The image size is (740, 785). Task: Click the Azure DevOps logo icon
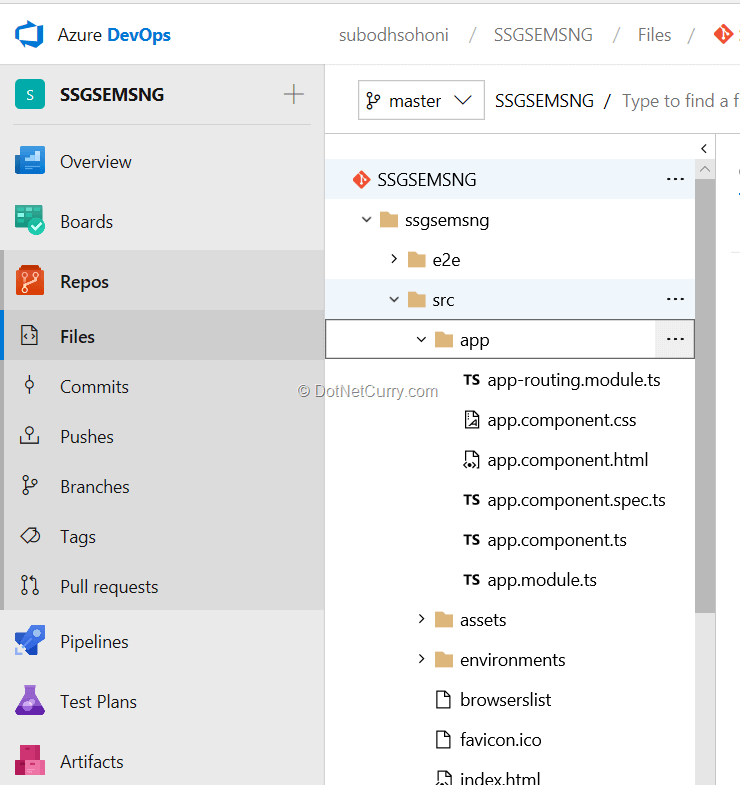[29, 35]
